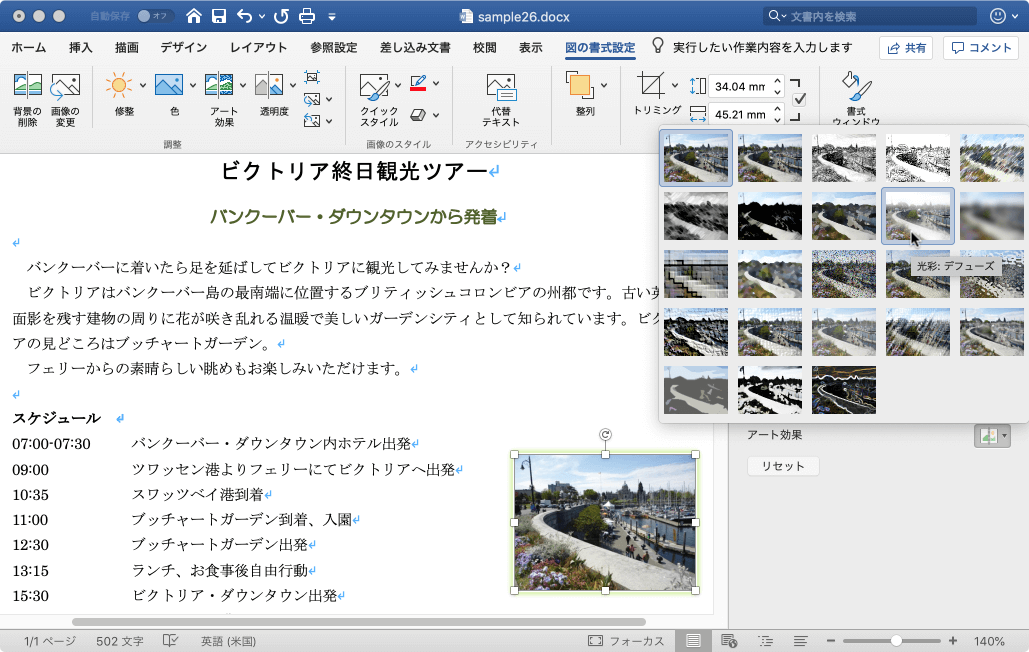Open the Layout (レイアウト) tab

click(x=258, y=47)
